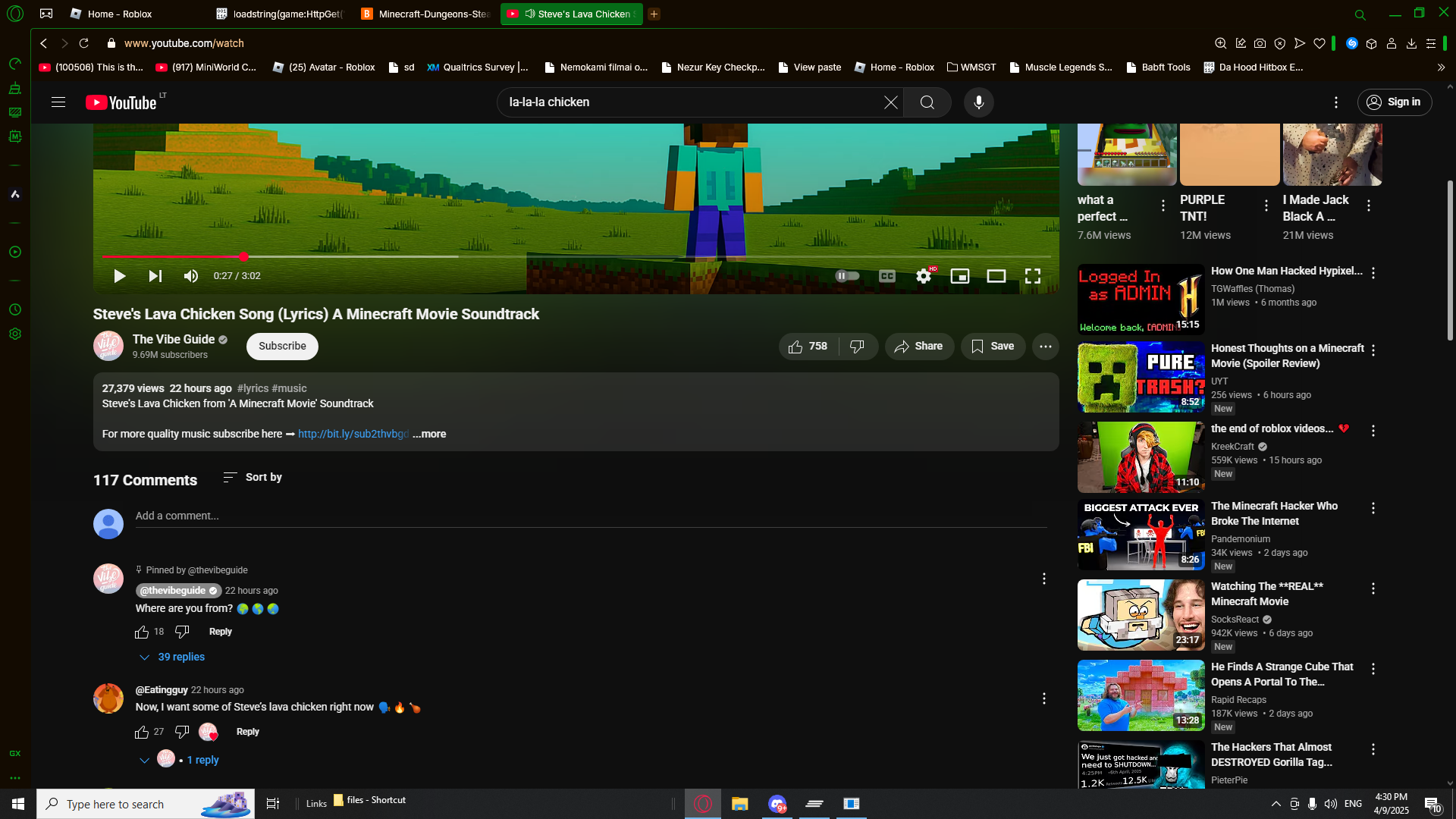Image resolution: width=1456 pixels, height=819 pixels.
Task: Open Babft Tools bookmark
Action: pyautogui.click(x=1159, y=67)
